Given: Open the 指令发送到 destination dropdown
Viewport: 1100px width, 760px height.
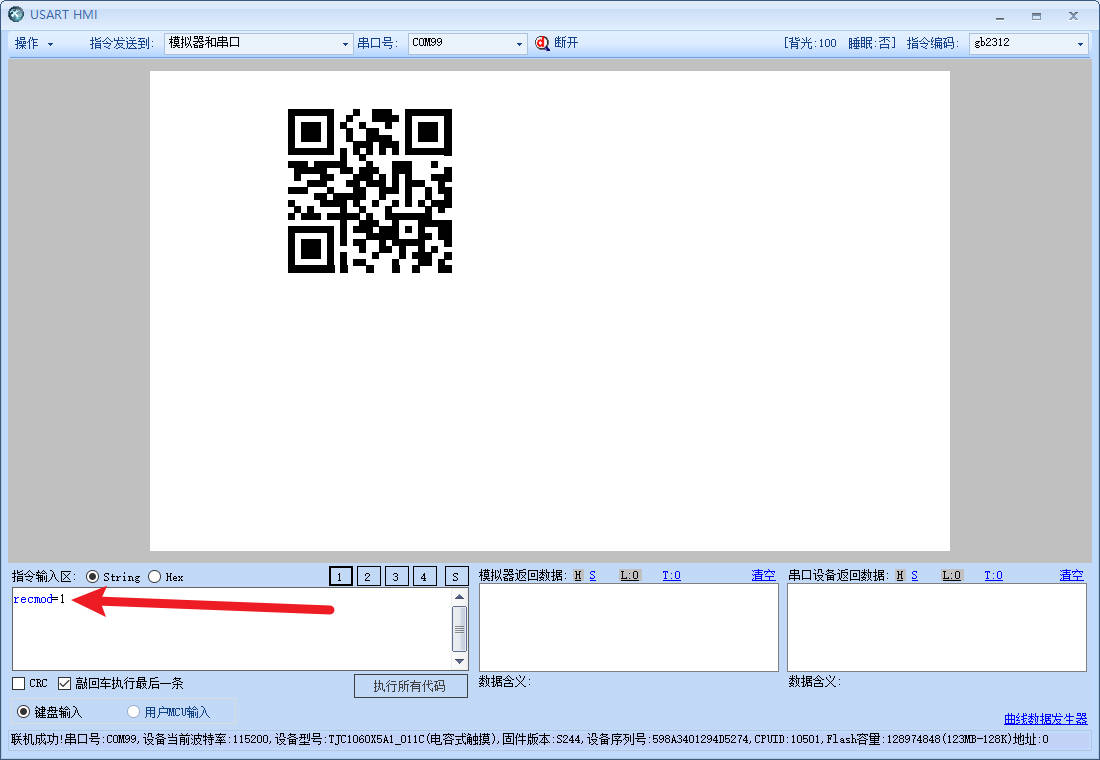Looking at the screenshot, I should (x=344, y=42).
